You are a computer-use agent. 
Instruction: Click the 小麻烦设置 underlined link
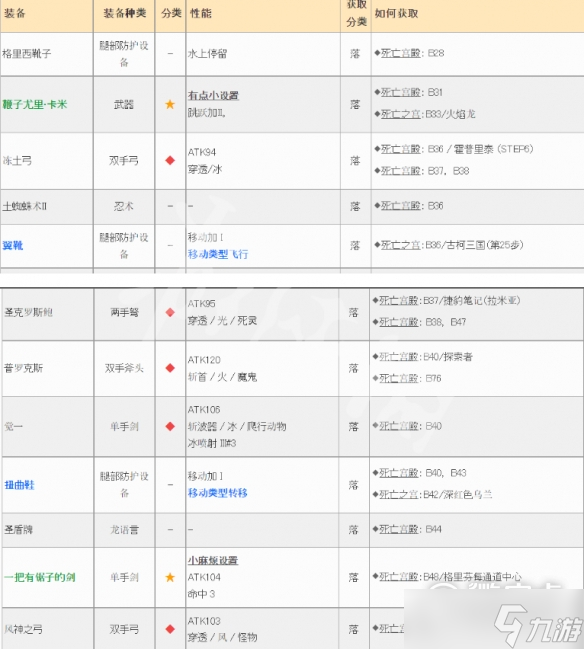click(x=213, y=560)
